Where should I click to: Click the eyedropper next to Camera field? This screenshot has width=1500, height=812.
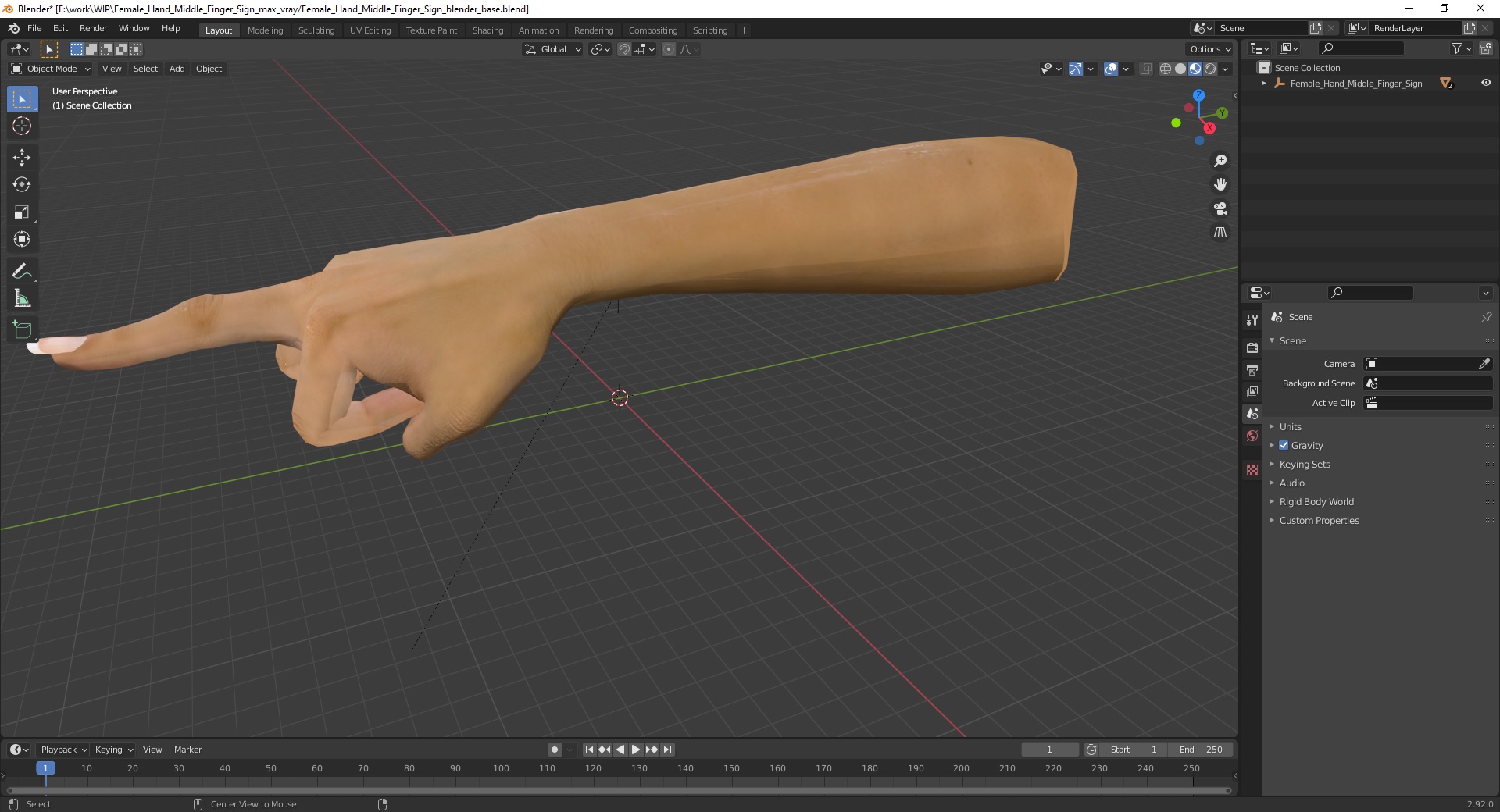point(1484,364)
